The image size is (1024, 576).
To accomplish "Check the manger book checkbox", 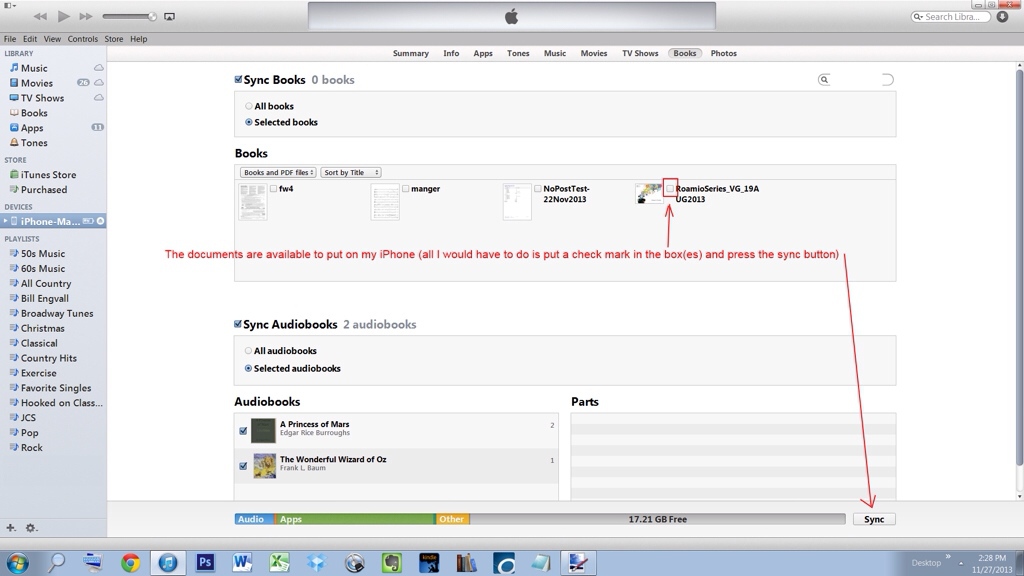I will coord(406,189).
